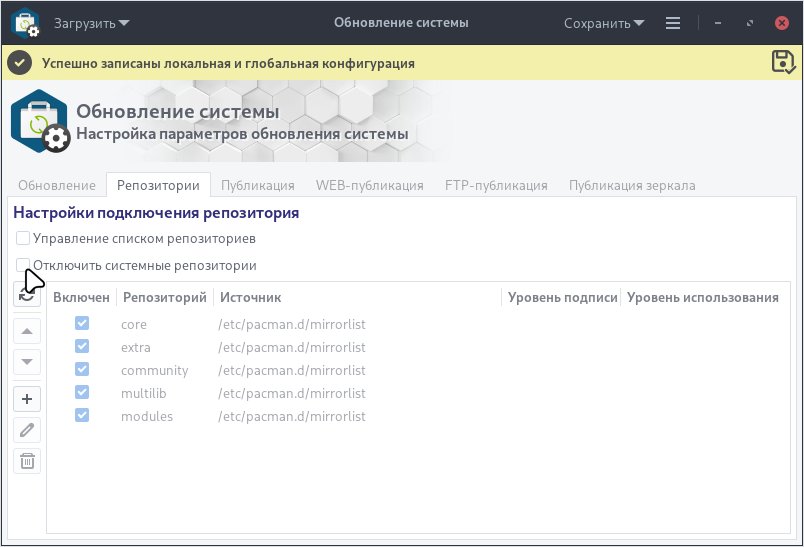Click the system update app icon in titlebar
This screenshot has width=804, height=547.
[26, 23]
